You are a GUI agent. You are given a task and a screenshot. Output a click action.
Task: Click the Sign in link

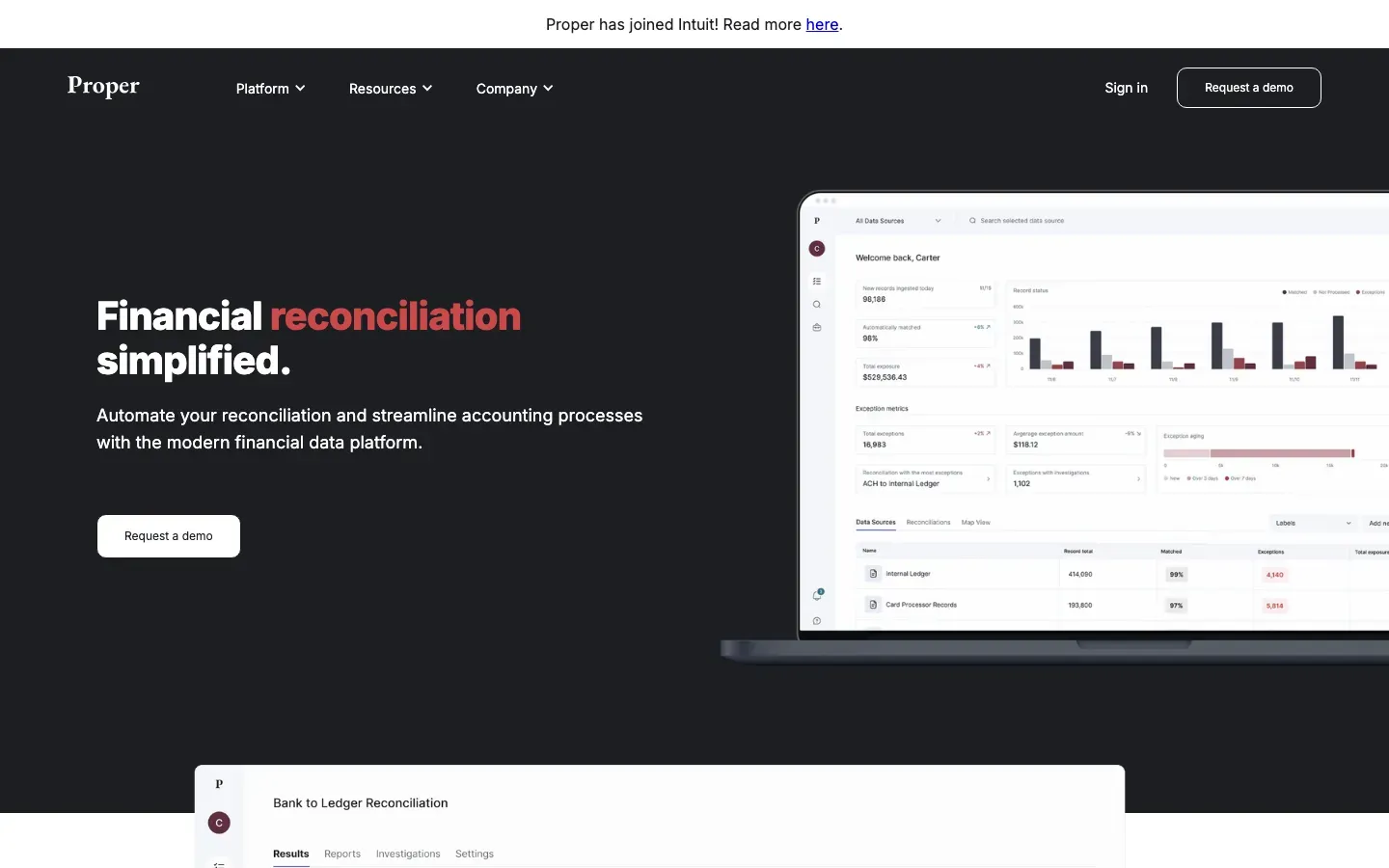click(1126, 88)
